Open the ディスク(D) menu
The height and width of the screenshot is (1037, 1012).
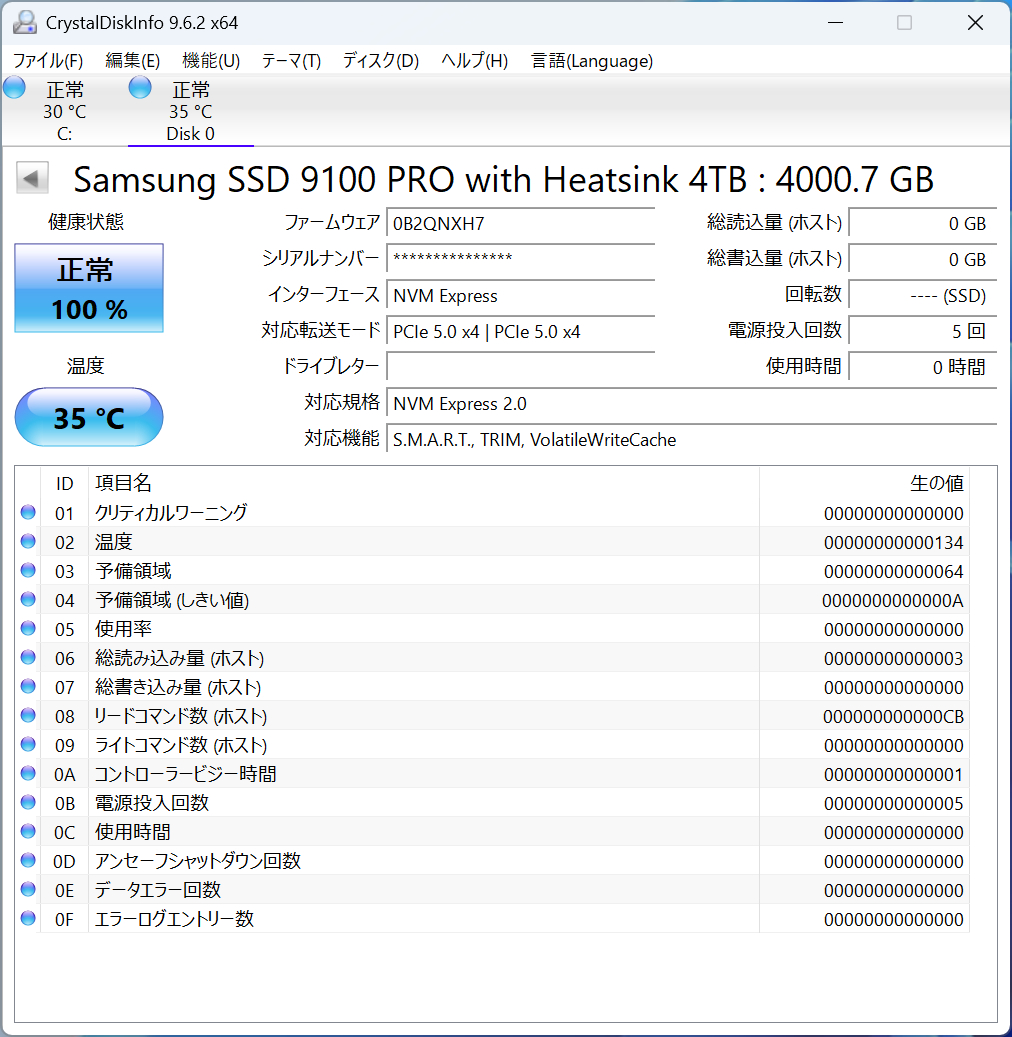[x=380, y=61]
